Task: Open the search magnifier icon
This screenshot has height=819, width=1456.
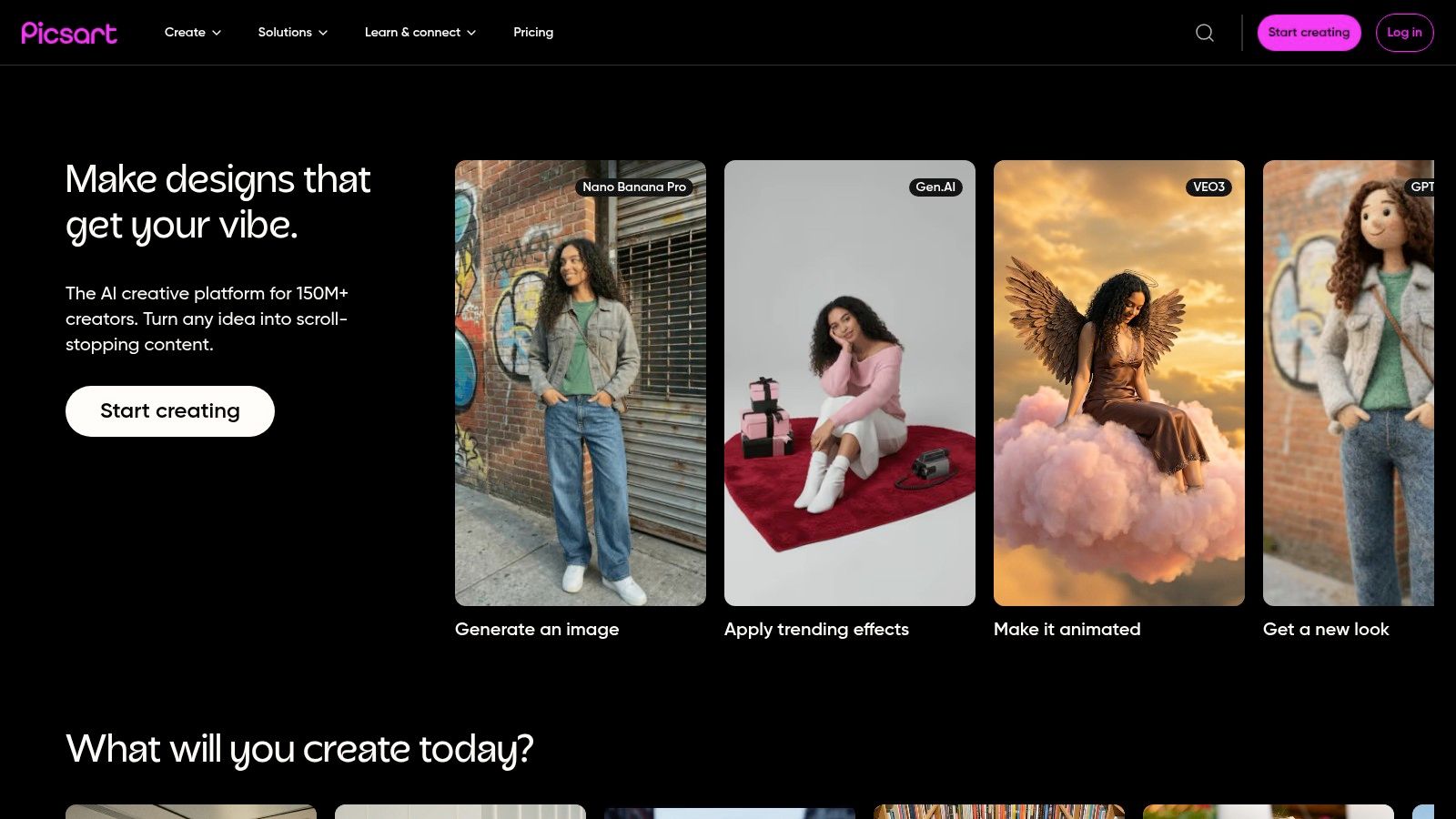Action: click(x=1205, y=33)
